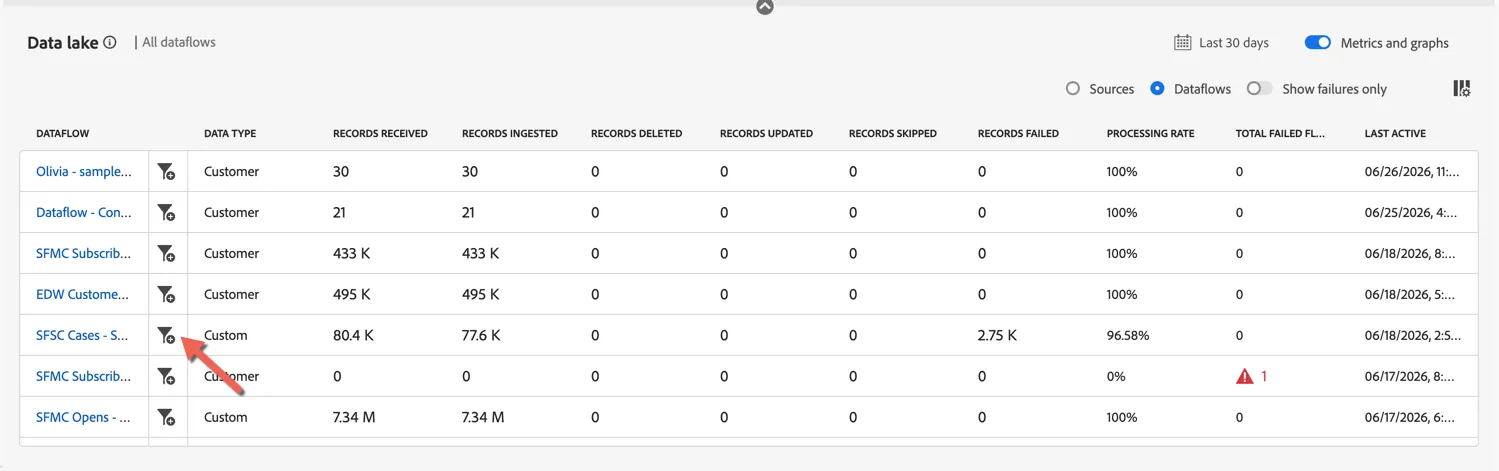Click filter icon for Dataflow - Con row
This screenshot has width=1499, height=471.
166,213
